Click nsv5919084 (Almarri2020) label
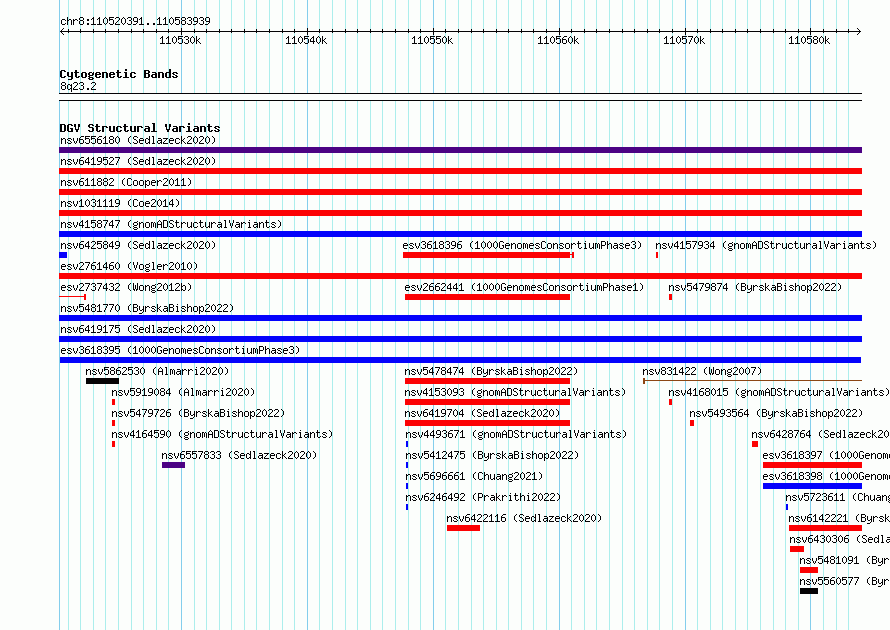Viewport: 890px width, 630px height. 183,392
